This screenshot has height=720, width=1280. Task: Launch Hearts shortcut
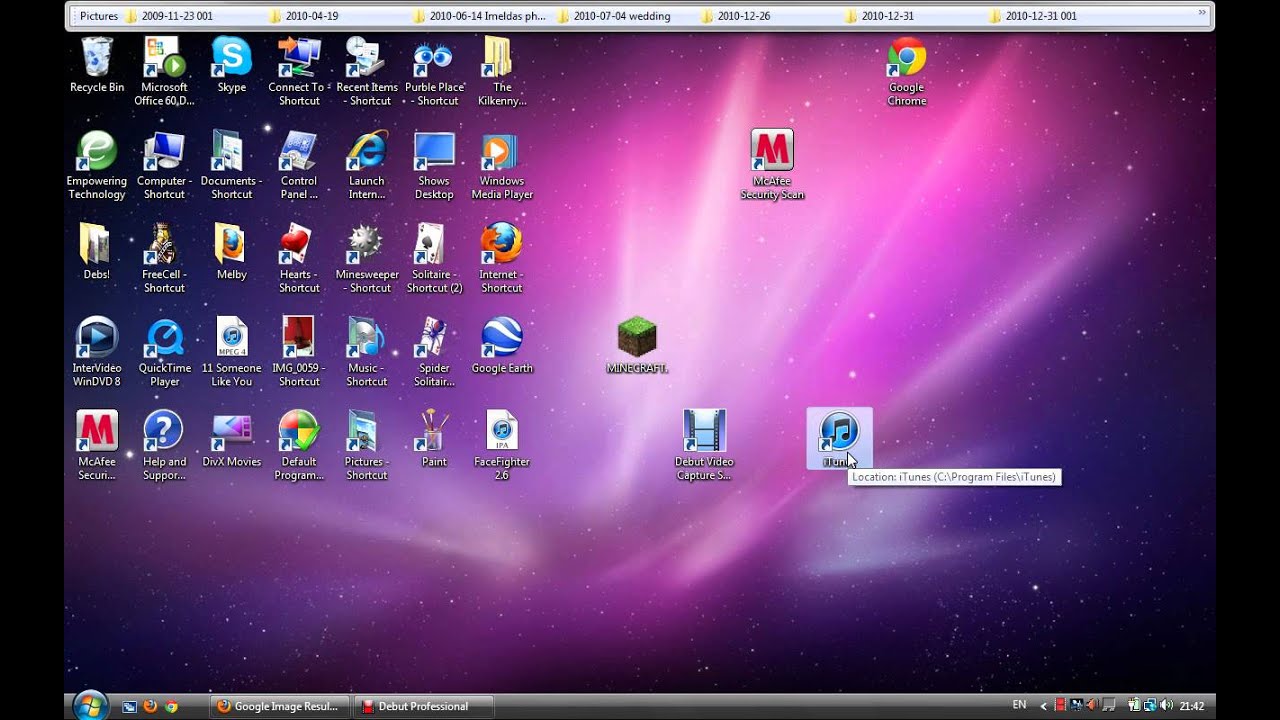click(299, 259)
